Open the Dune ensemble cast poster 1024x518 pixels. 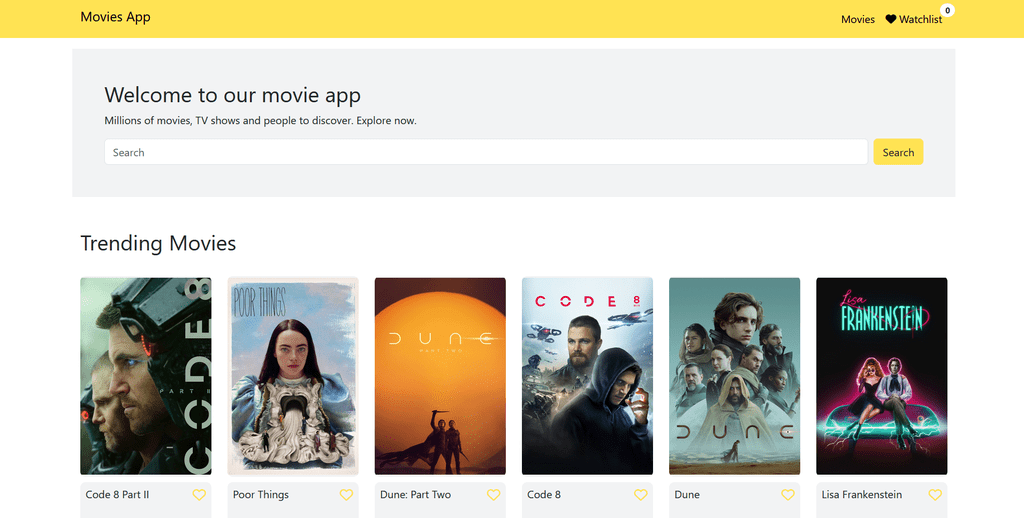point(735,376)
